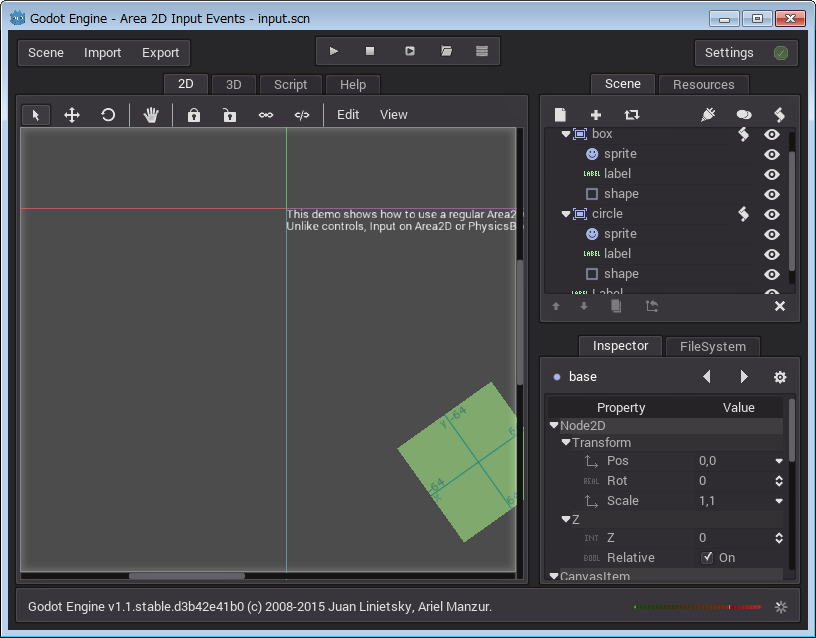Open the Scale value dropdown
816x638 pixels.
coord(779,501)
